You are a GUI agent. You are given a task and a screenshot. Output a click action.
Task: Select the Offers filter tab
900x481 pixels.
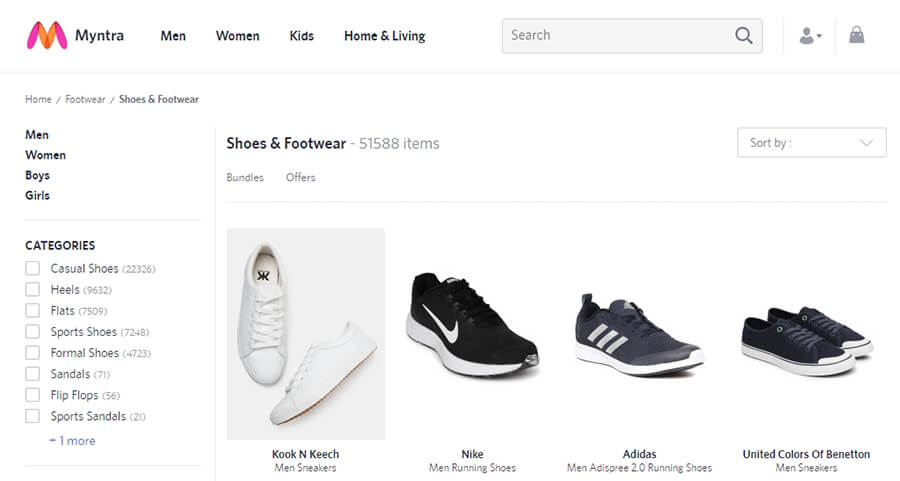301,177
